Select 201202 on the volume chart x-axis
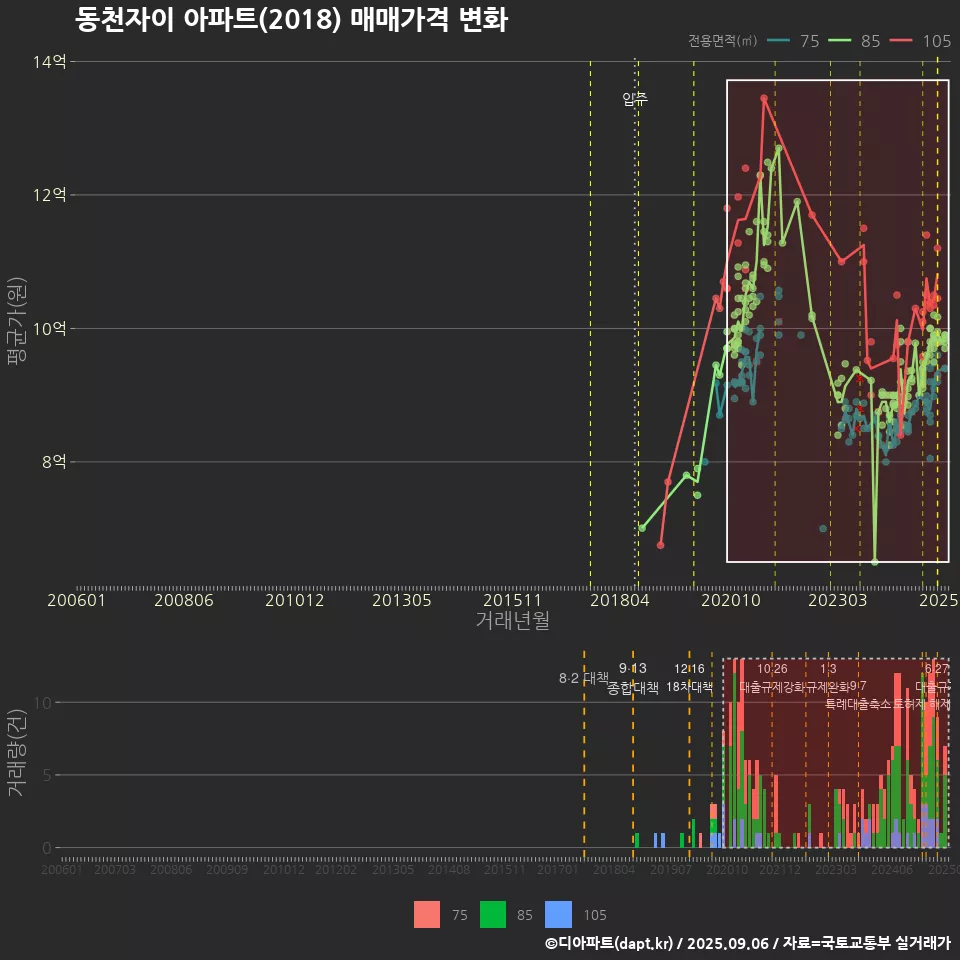Screen dimensions: 960x960 336,869
